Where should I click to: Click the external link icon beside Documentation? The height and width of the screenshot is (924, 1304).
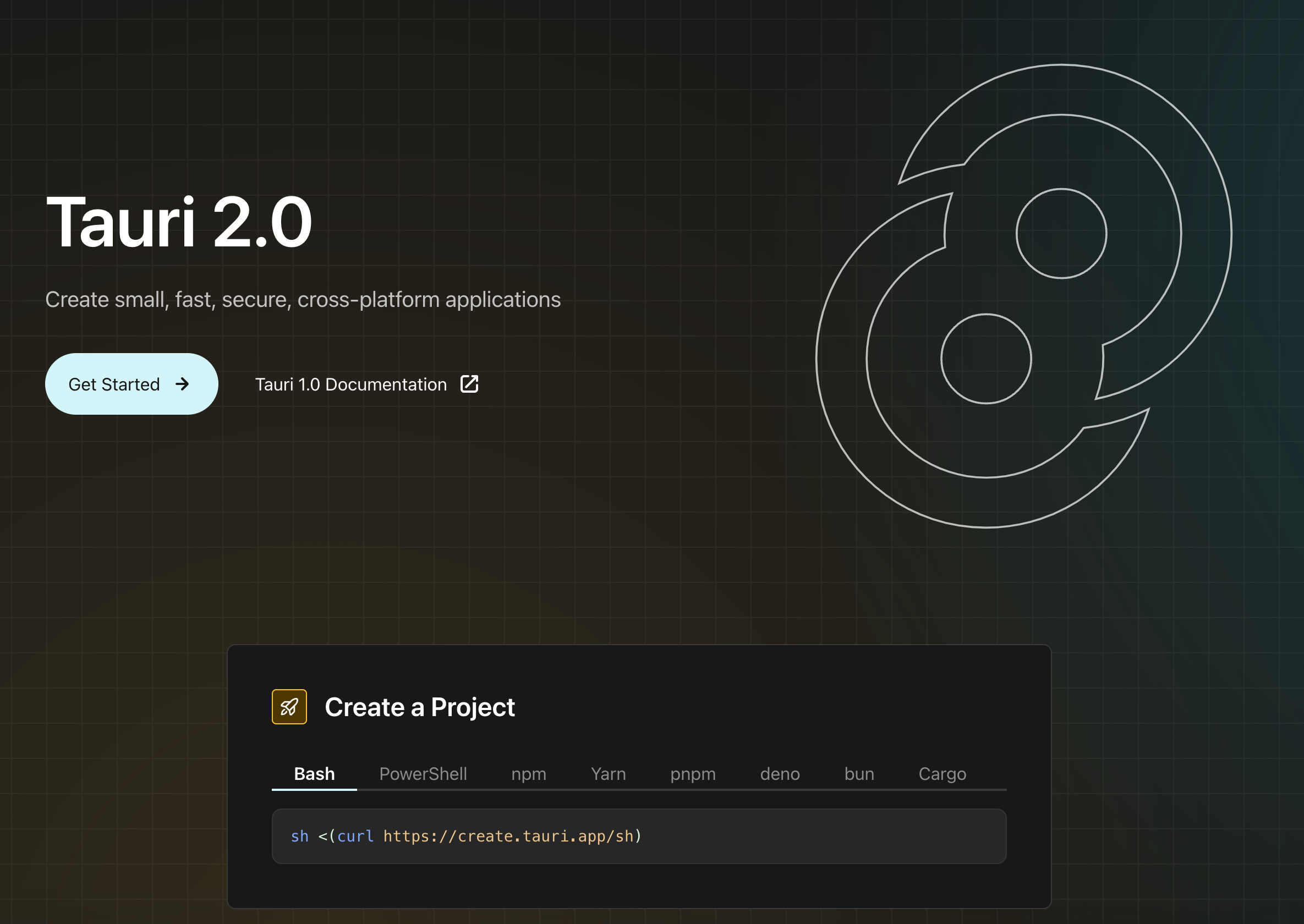coord(469,384)
